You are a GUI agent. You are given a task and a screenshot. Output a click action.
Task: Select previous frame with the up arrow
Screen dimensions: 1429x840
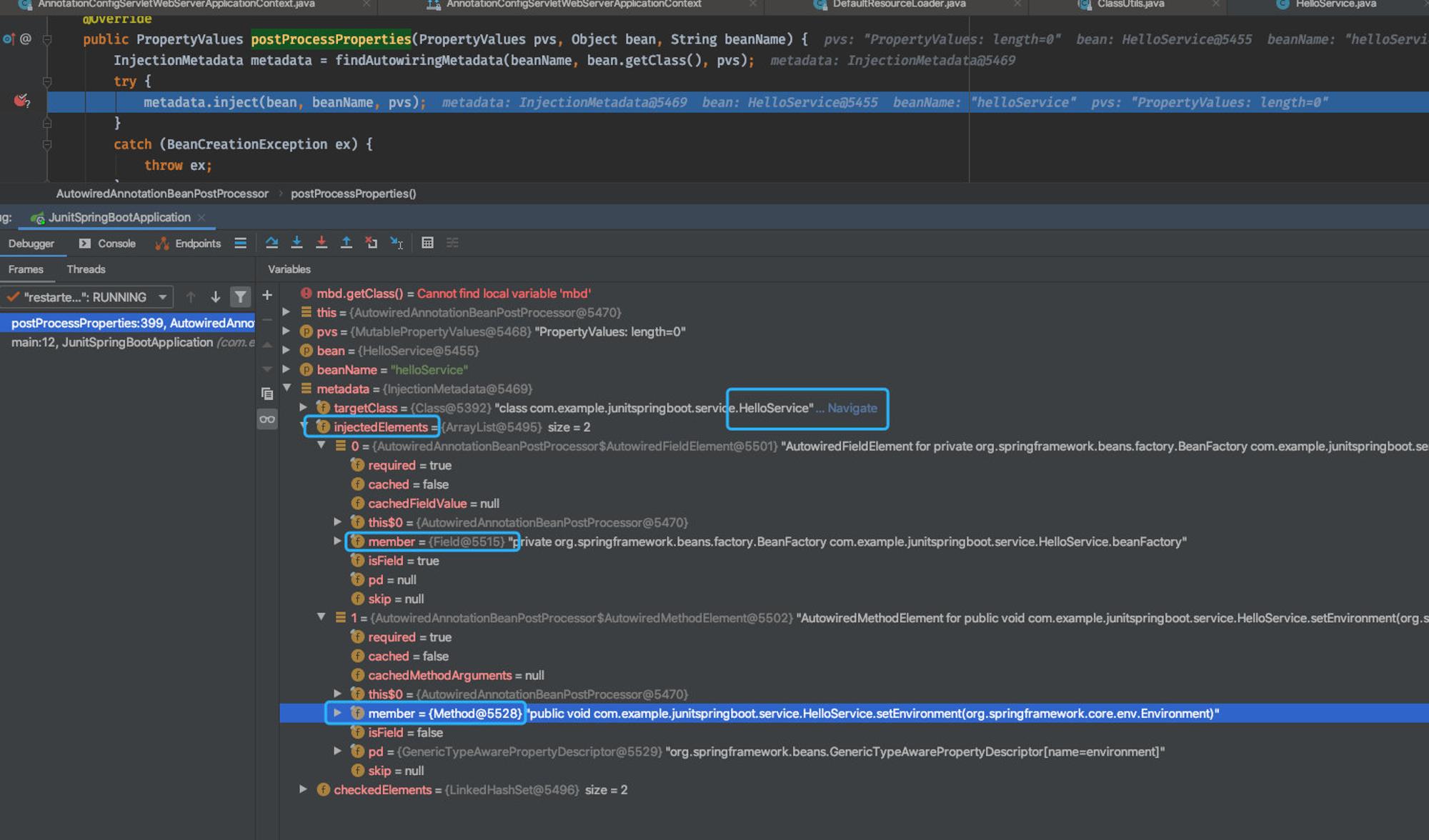pyautogui.click(x=191, y=297)
